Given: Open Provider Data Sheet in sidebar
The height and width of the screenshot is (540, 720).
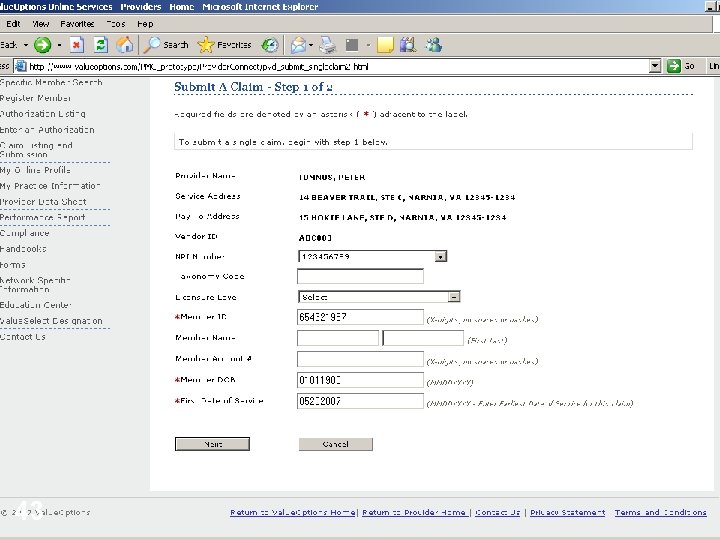Looking at the screenshot, I should click(43, 202).
